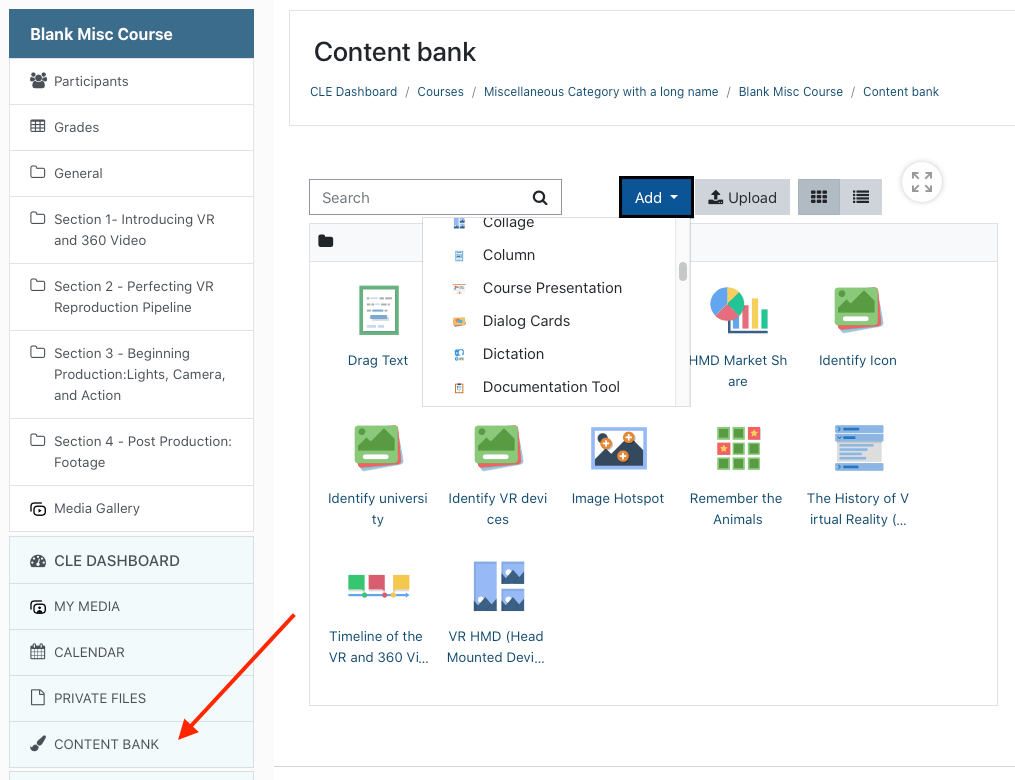Open Blank Misc Course breadcrumb link

point(790,92)
